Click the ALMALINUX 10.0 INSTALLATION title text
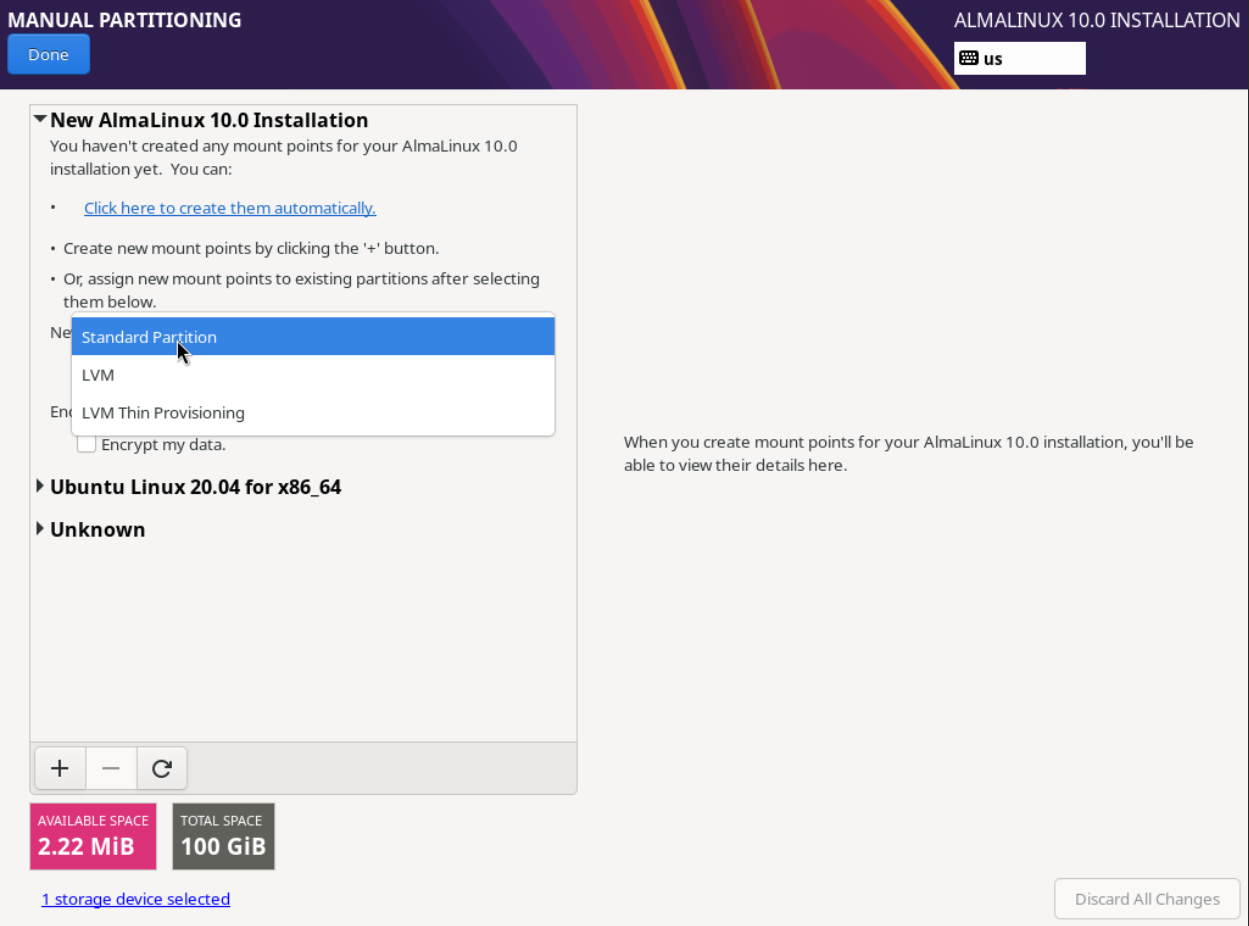Viewport: 1249px width, 926px height. (x=1097, y=20)
